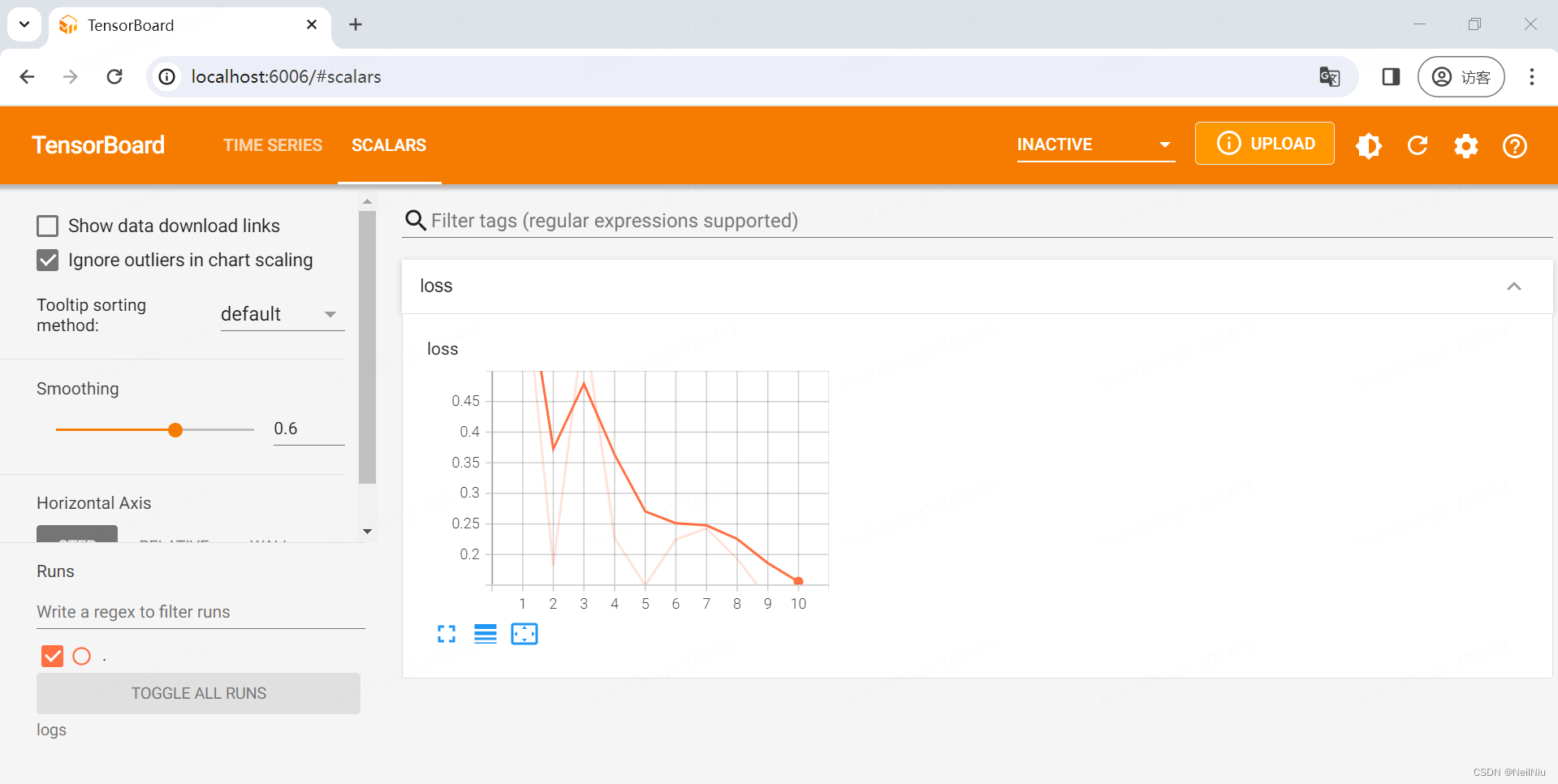Viewport: 1558px width, 784px height.
Task: Reload TensorBoard data icon
Action: [x=1418, y=145]
